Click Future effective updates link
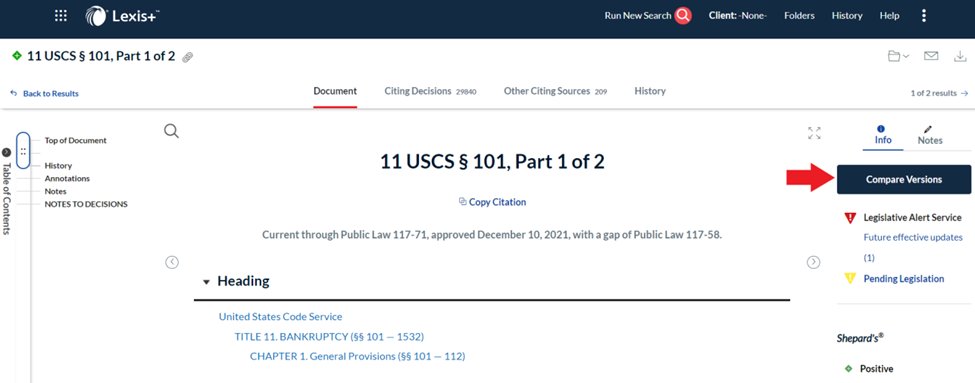Viewport: 975px width, 383px height. tap(913, 247)
